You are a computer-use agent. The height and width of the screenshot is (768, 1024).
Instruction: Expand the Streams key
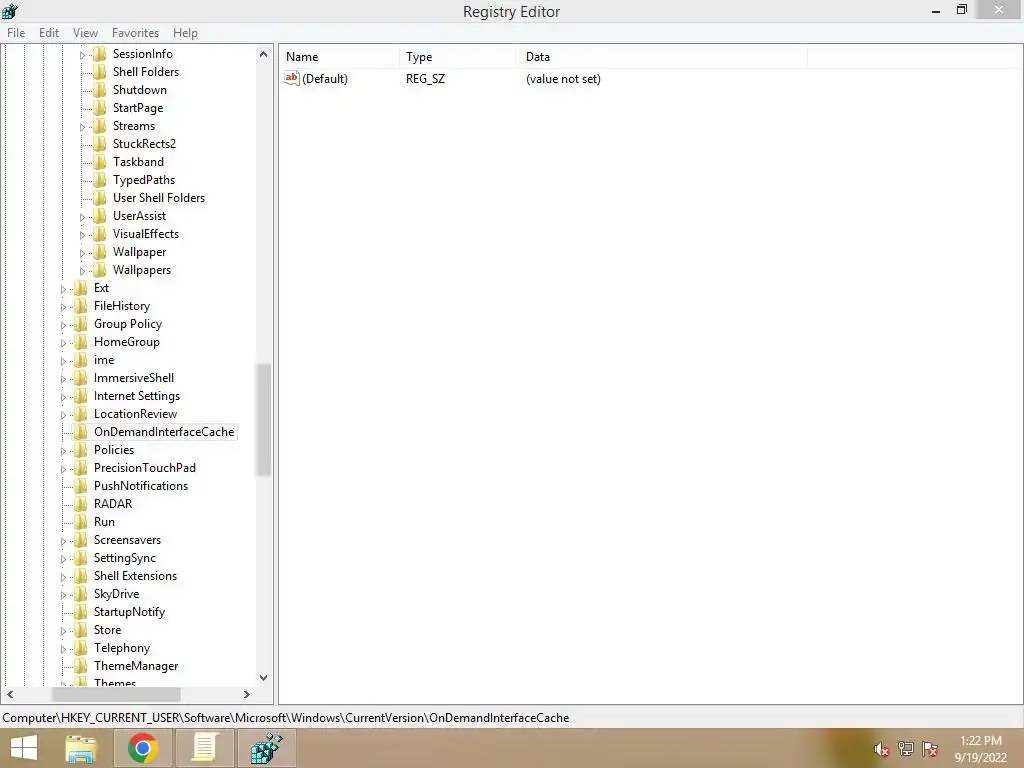click(x=82, y=127)
